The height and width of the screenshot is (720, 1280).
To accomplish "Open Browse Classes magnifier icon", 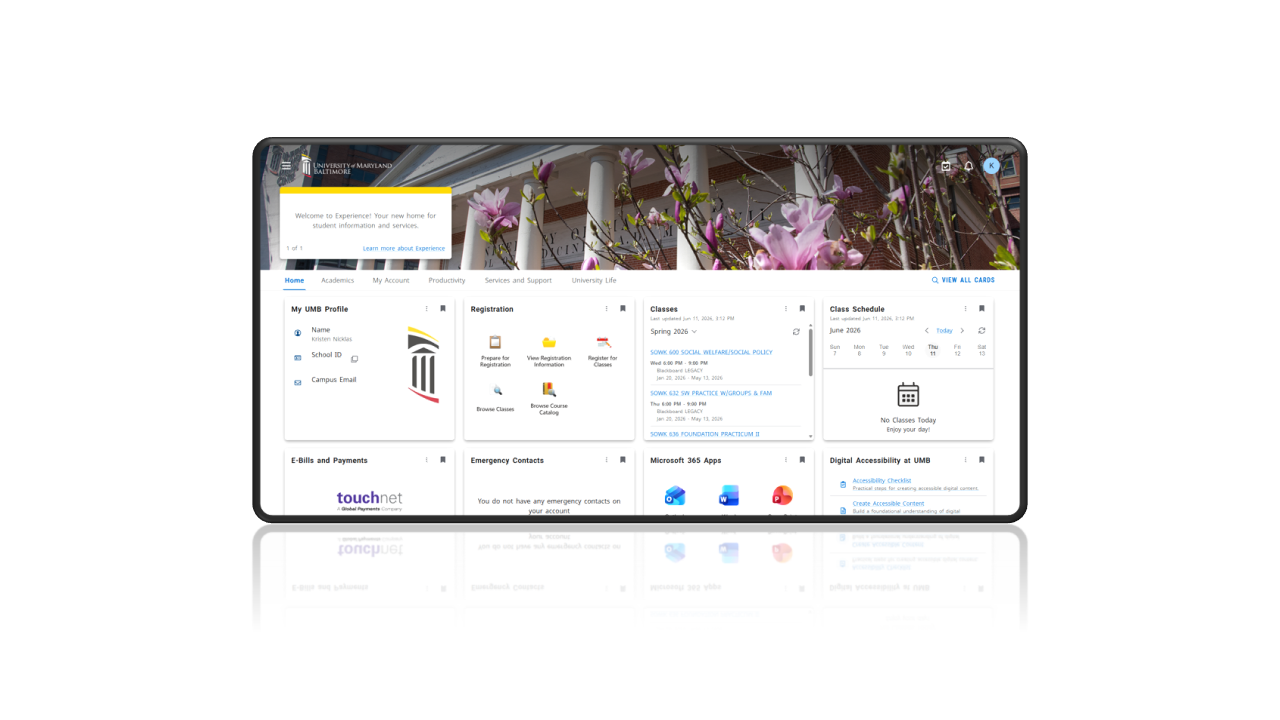I will (x=497, y=390).
